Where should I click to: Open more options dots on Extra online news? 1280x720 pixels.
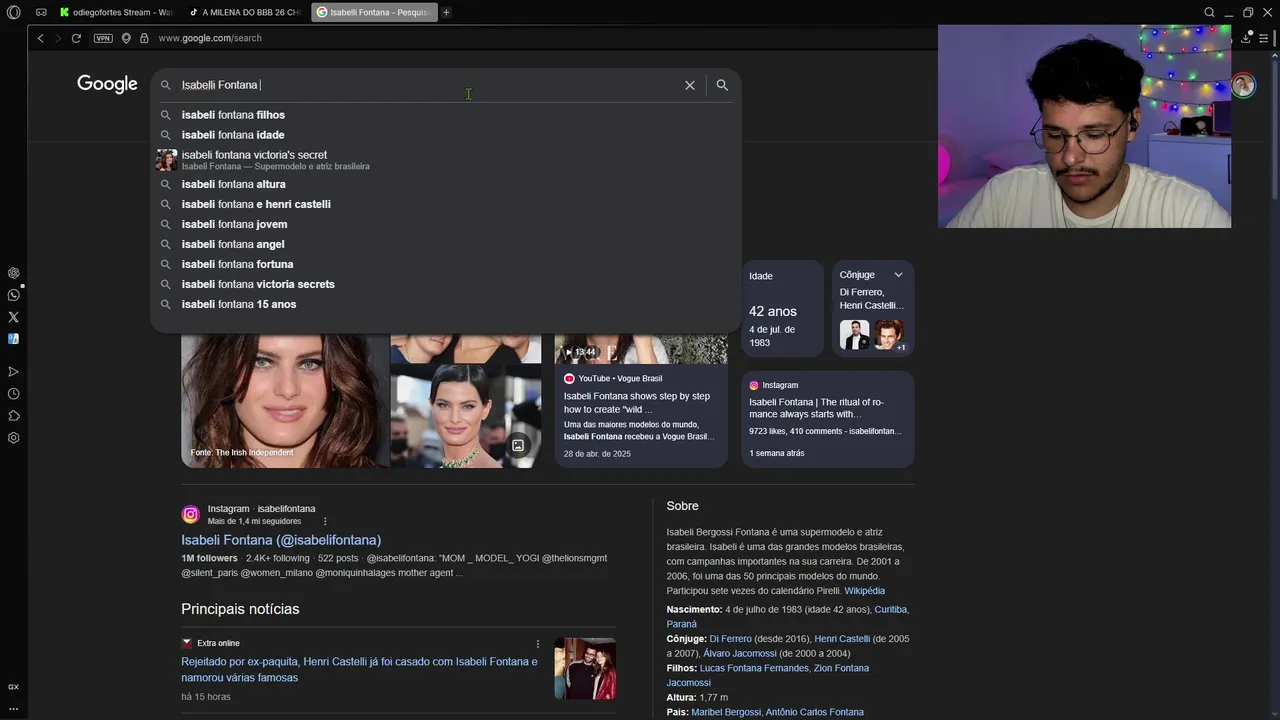click(537, 644)
